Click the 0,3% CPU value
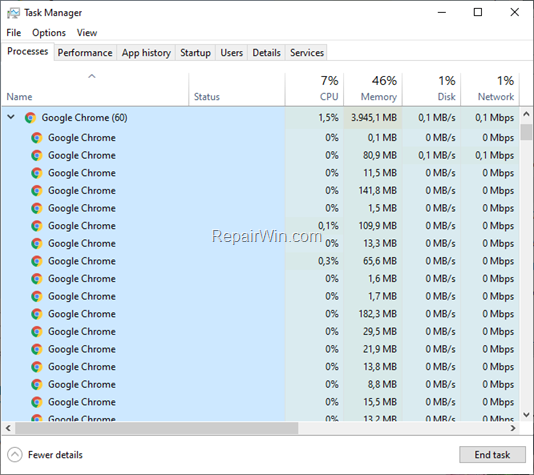 coord(328,261)
